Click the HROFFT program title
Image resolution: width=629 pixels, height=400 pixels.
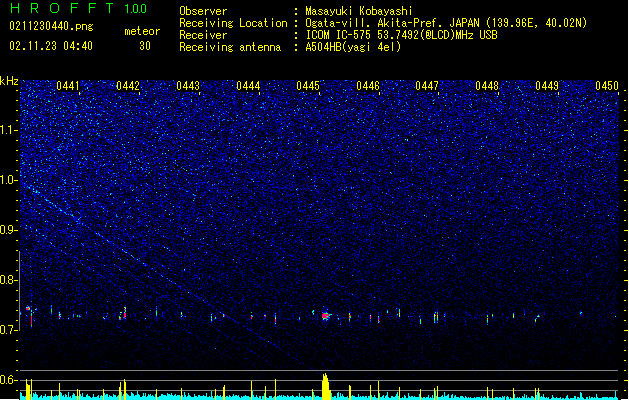[x=62, y=8]
